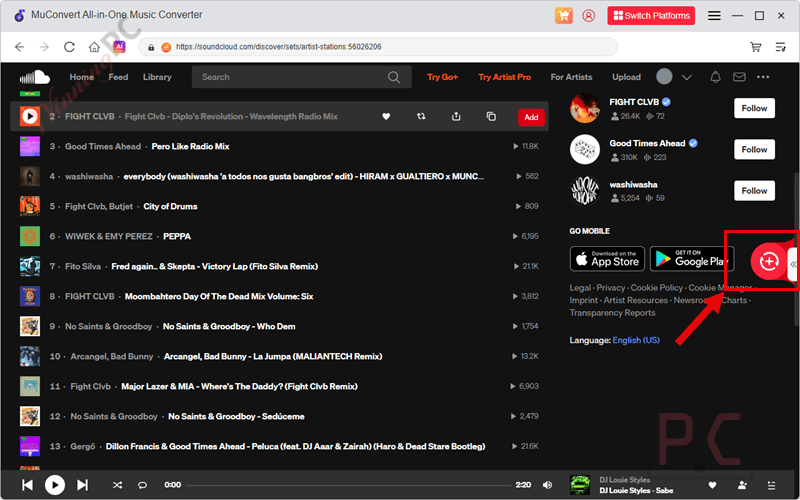Open the purchase cart icon in the address bar row
This screenshot has height=500, width=800.
tap(756, 47)
